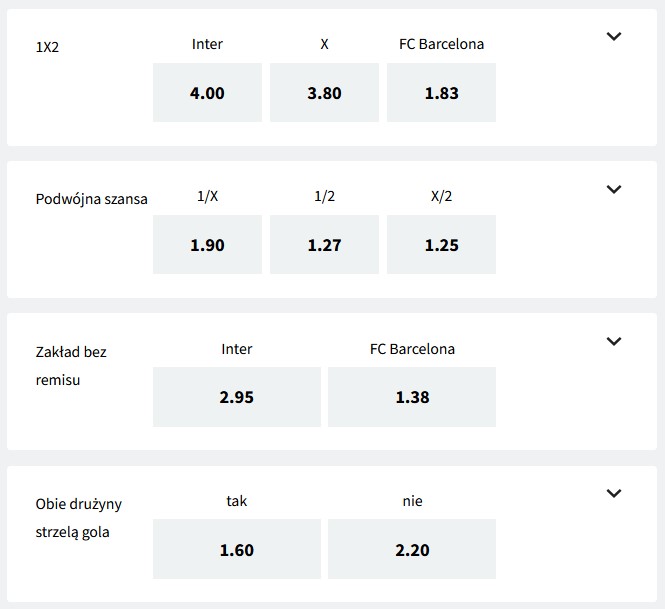Pick the draw X odds 3.80
This screenshot has width=665, height=609.
[x=324, y=93]
